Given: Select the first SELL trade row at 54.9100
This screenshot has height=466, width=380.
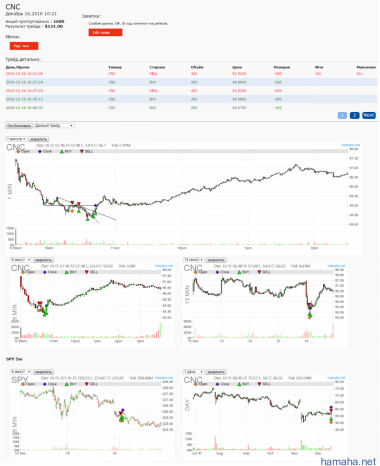Looking at the screenshot, I should (x=191, y=73).
